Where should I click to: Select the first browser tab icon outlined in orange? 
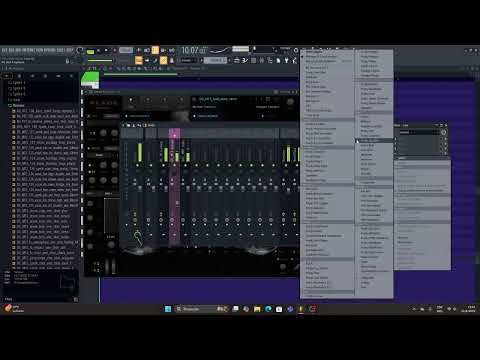[6, 76]
